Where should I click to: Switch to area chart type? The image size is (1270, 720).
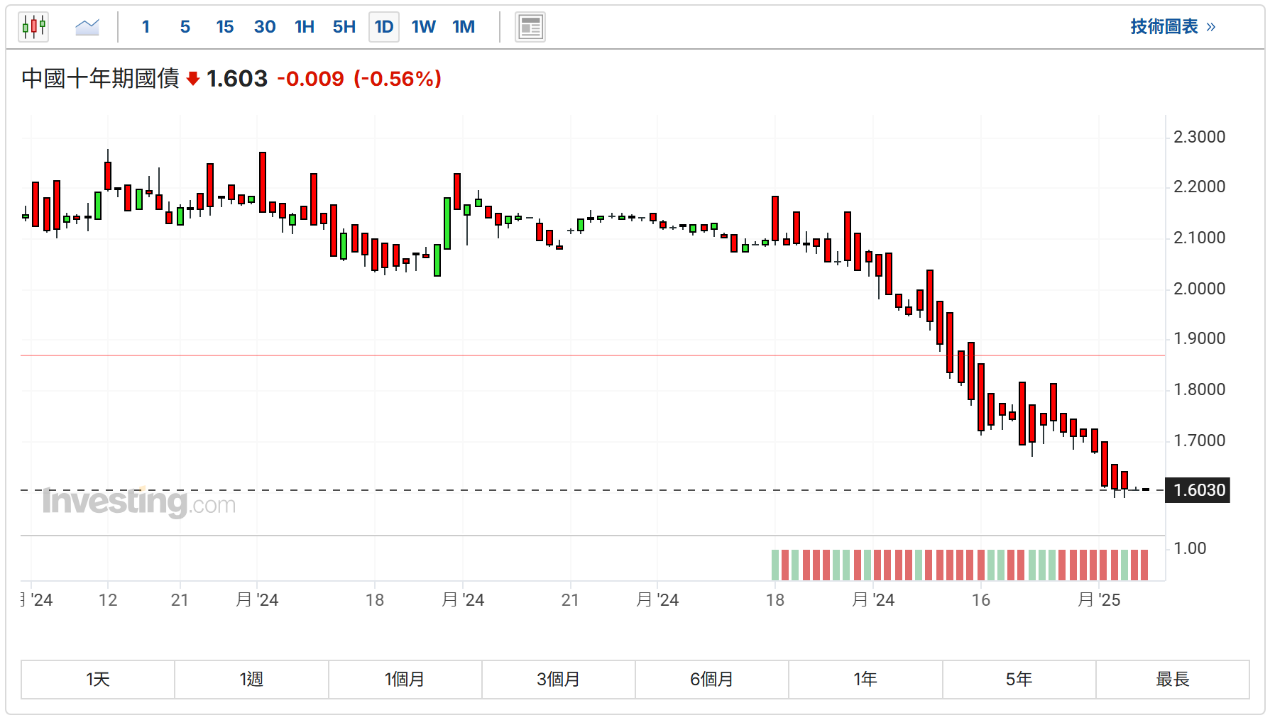(x=88, y=27)
